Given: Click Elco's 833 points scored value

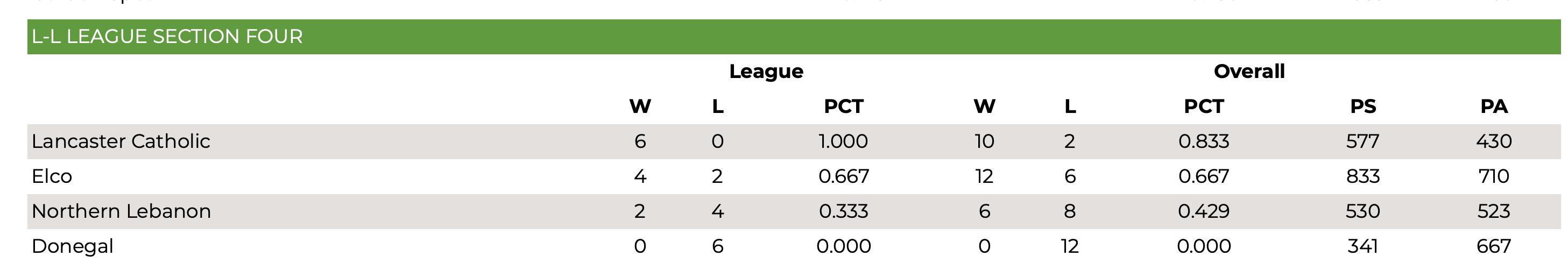Looking at the screenshot, I should point(1363,176).
